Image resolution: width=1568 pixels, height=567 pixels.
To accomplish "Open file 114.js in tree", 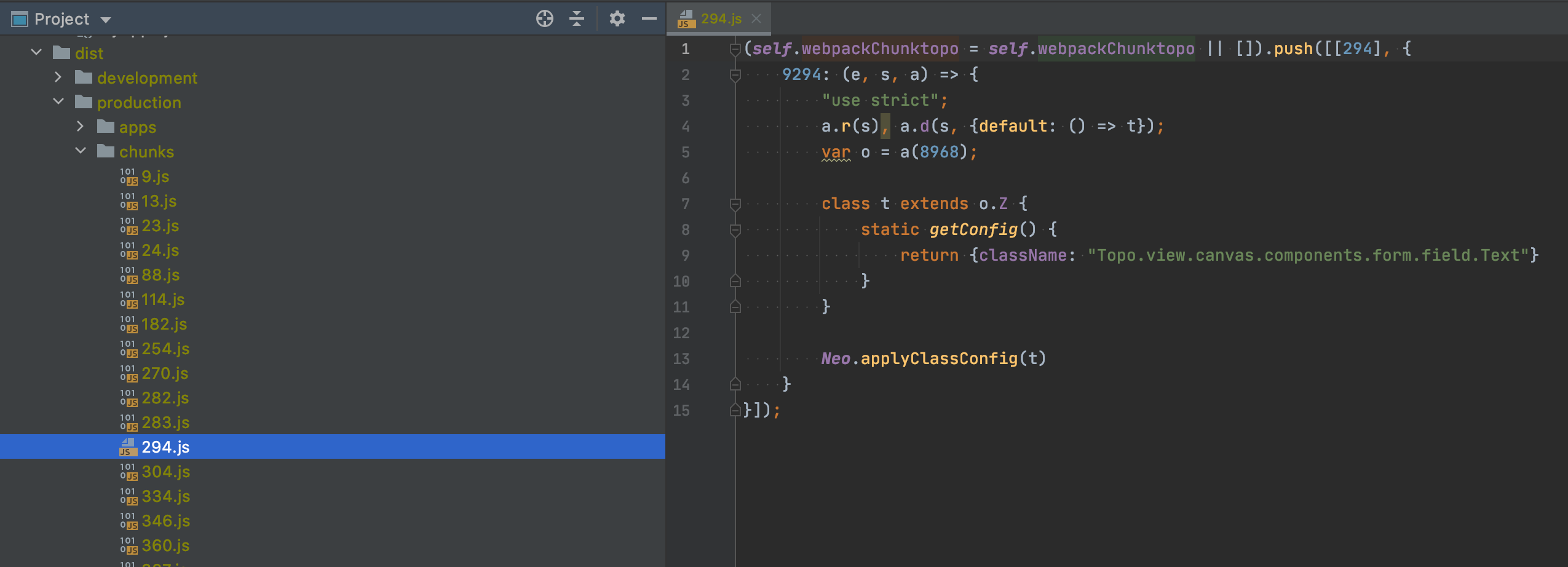I will 163,299.
